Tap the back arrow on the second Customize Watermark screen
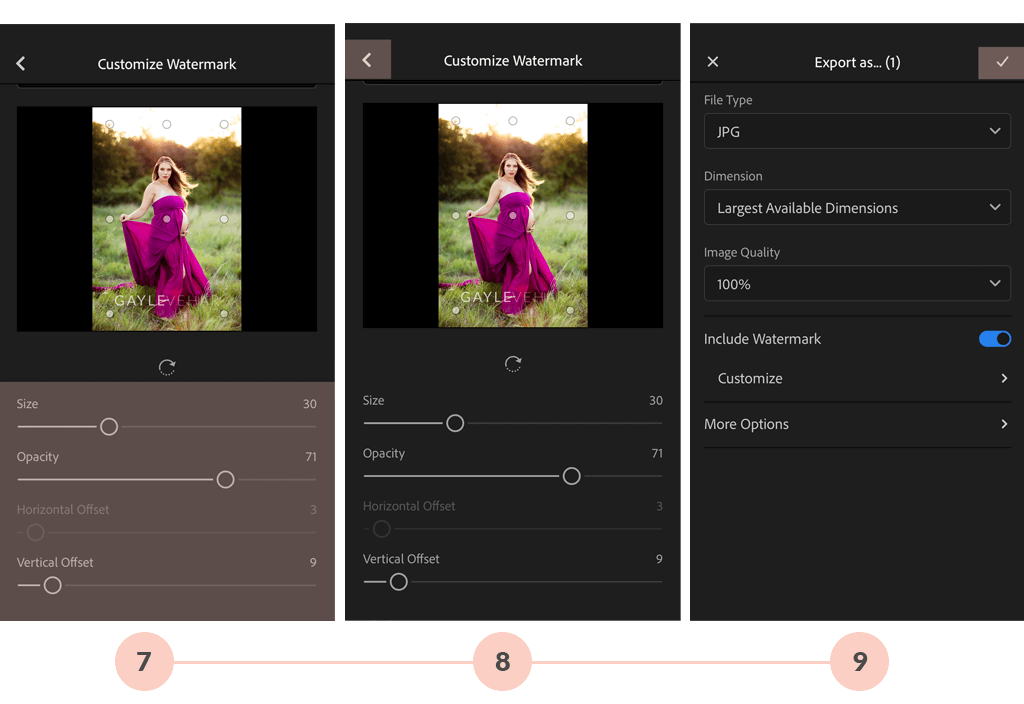This screenshot has width=1024, height=704. pyautogui.click(x=368, y=59)
